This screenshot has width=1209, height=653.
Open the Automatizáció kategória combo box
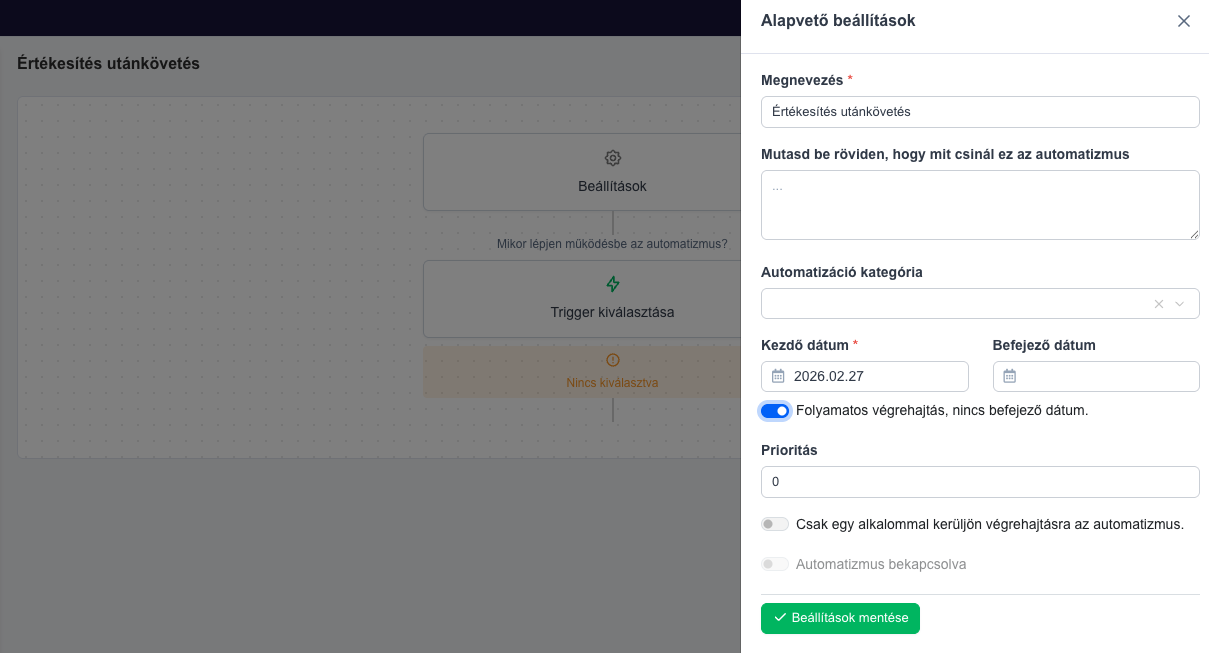click(980, 304)
